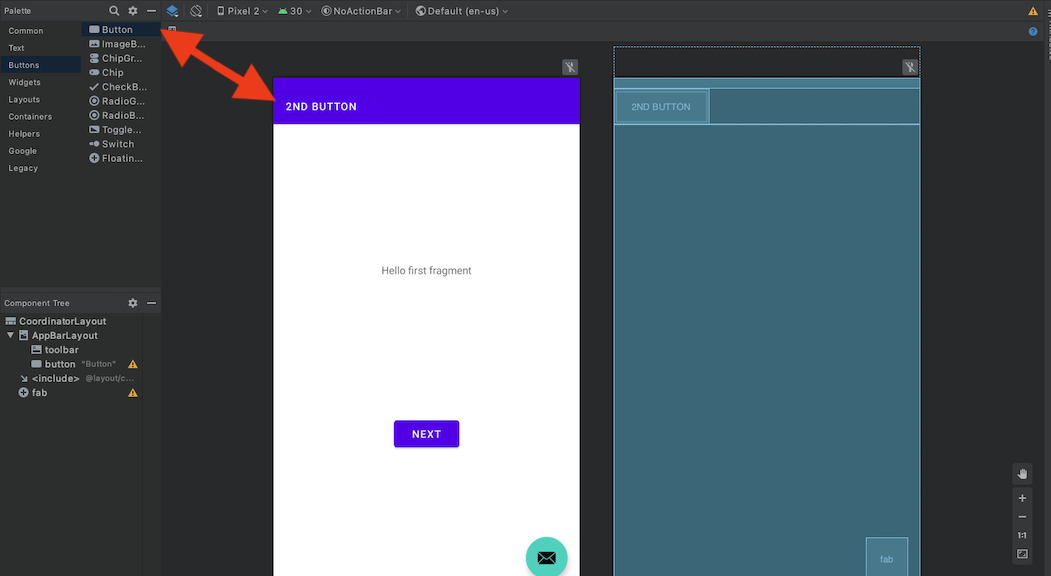The width and height of the screenshot is (1051, 576).
Task: Zoom in on the design surface
Action: 1022,498
